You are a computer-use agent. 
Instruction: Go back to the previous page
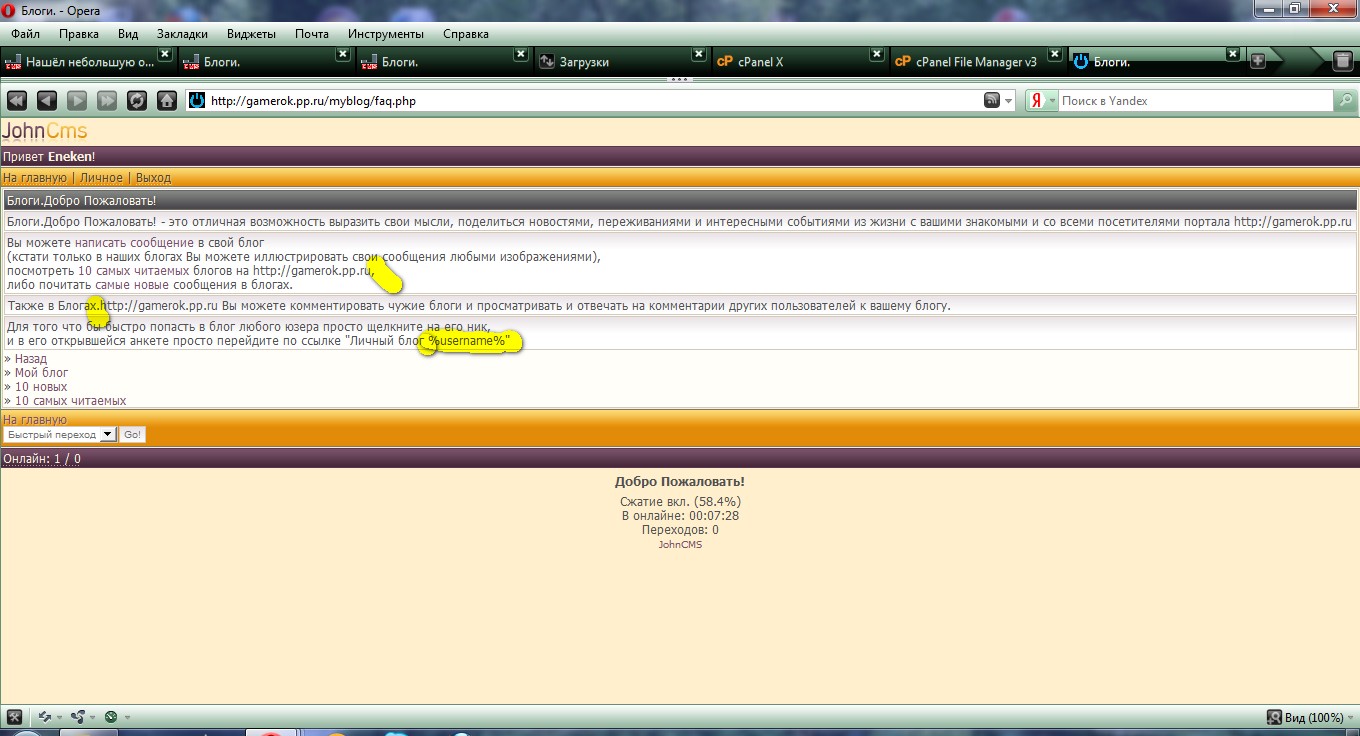[x=46, y=100]
